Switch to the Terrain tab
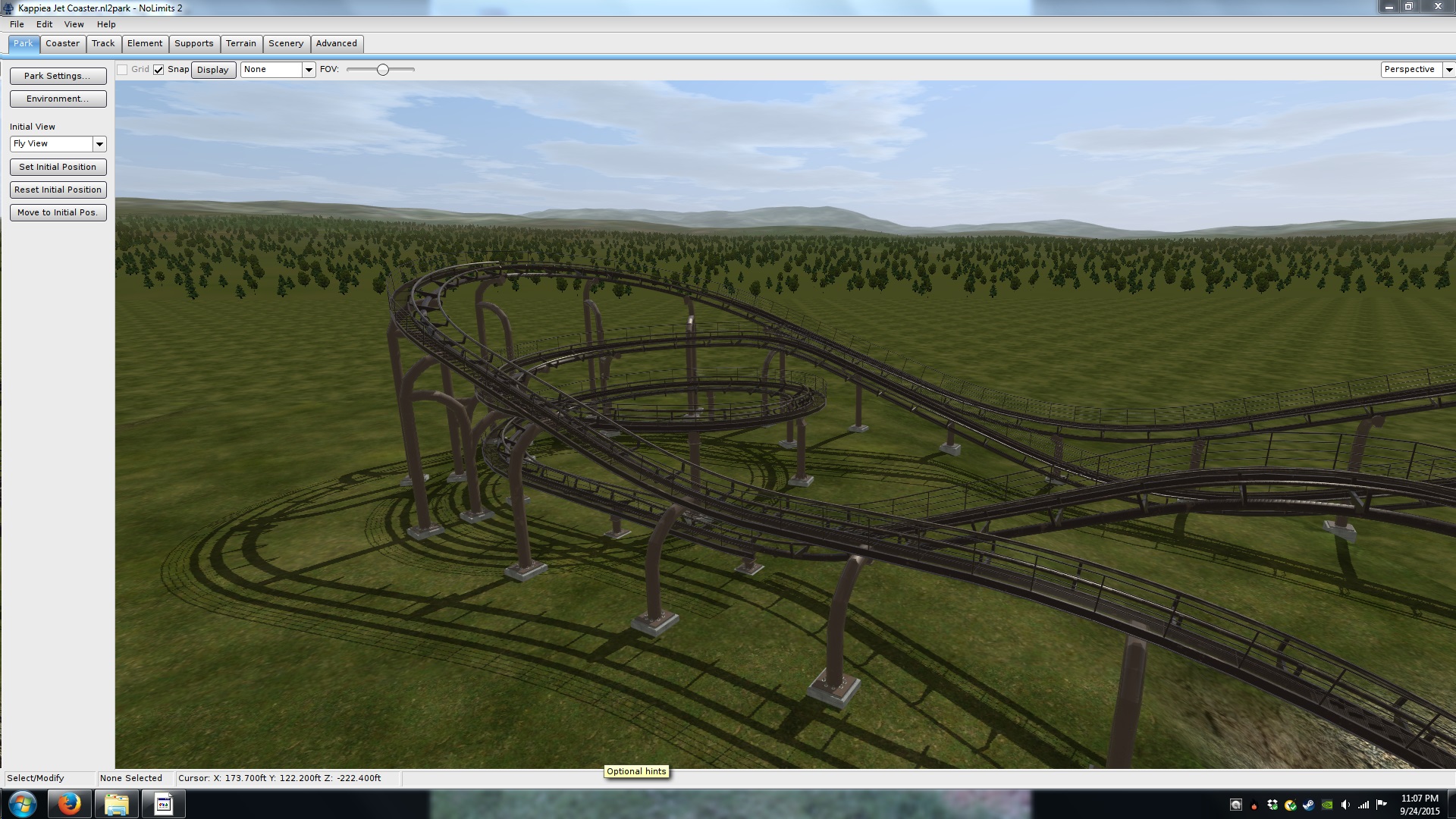The image size is (1456, 819). click(x=241, y=43)
